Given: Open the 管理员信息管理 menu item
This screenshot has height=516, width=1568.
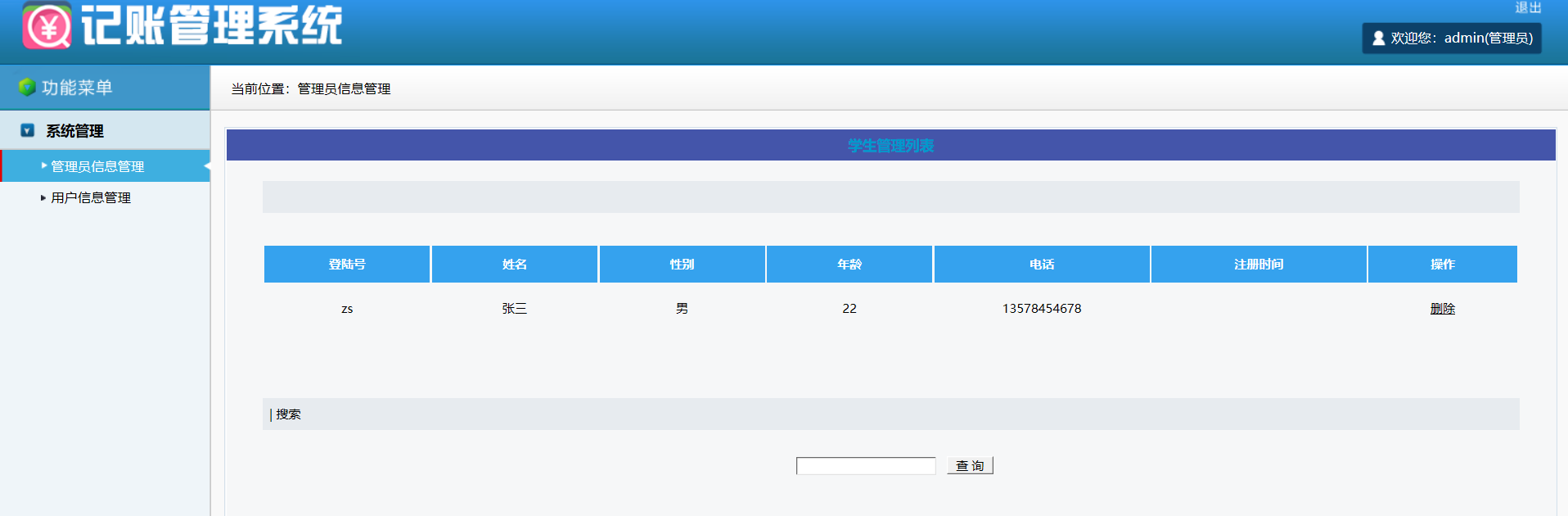Looking at the screenshot, I should click(x=97, y=166).
